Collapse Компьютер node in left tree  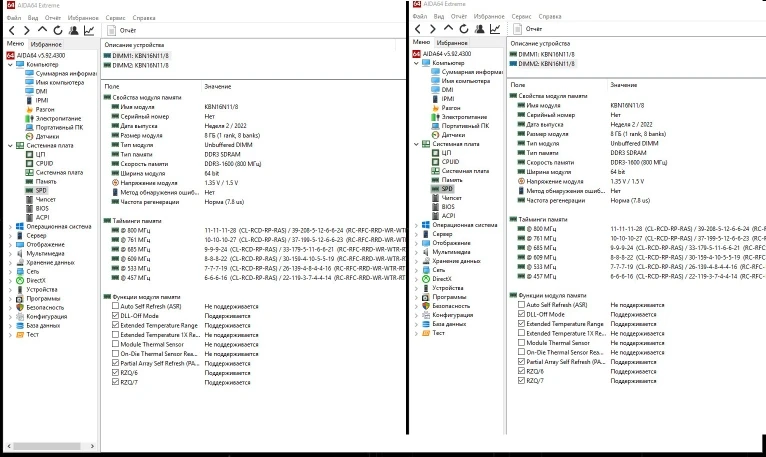coord(10,65)
